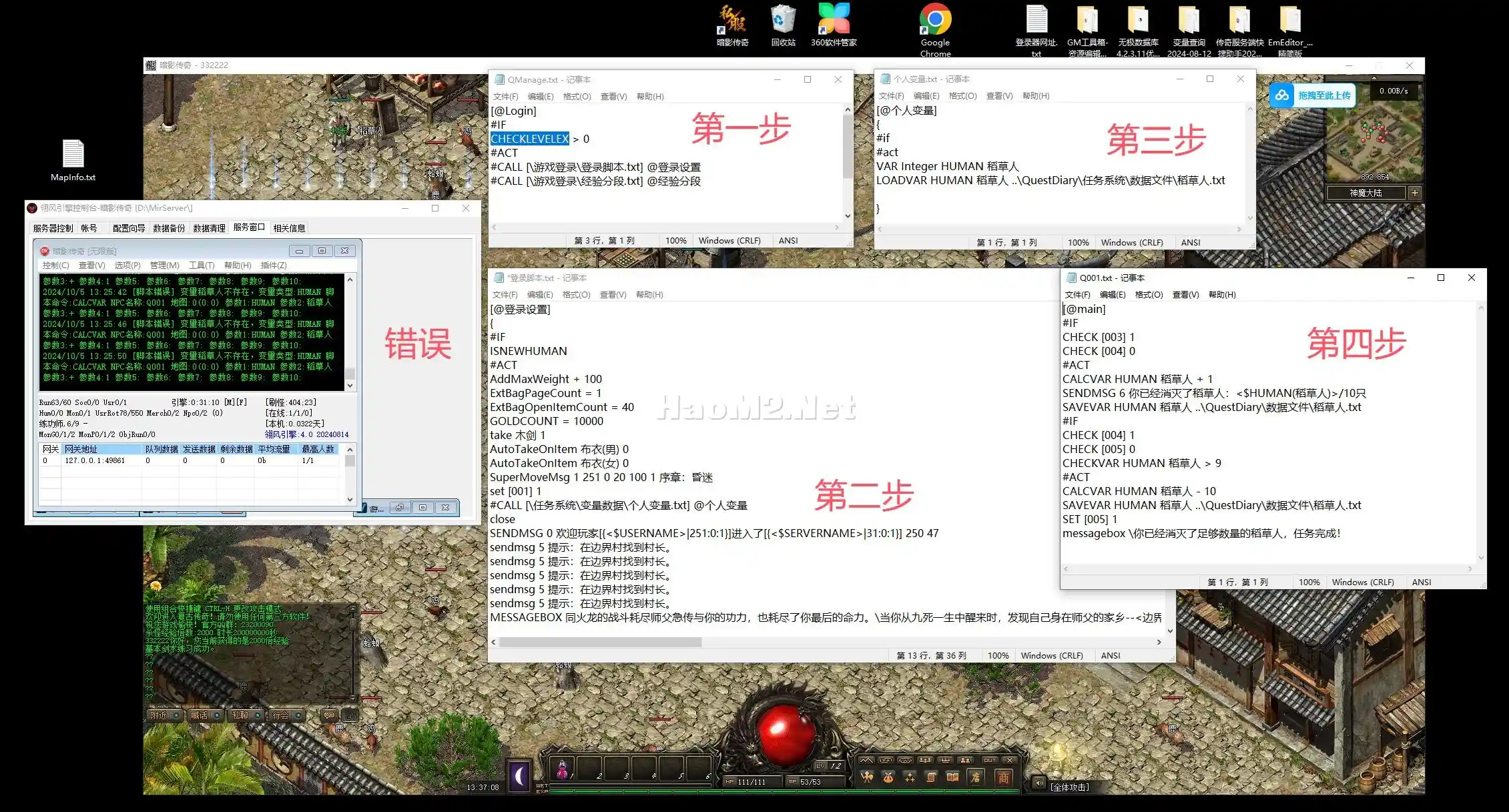Open the 360软件管家 desktop icon
Viewport: 1509px width, 812px height.
click(x=834, y=25)
